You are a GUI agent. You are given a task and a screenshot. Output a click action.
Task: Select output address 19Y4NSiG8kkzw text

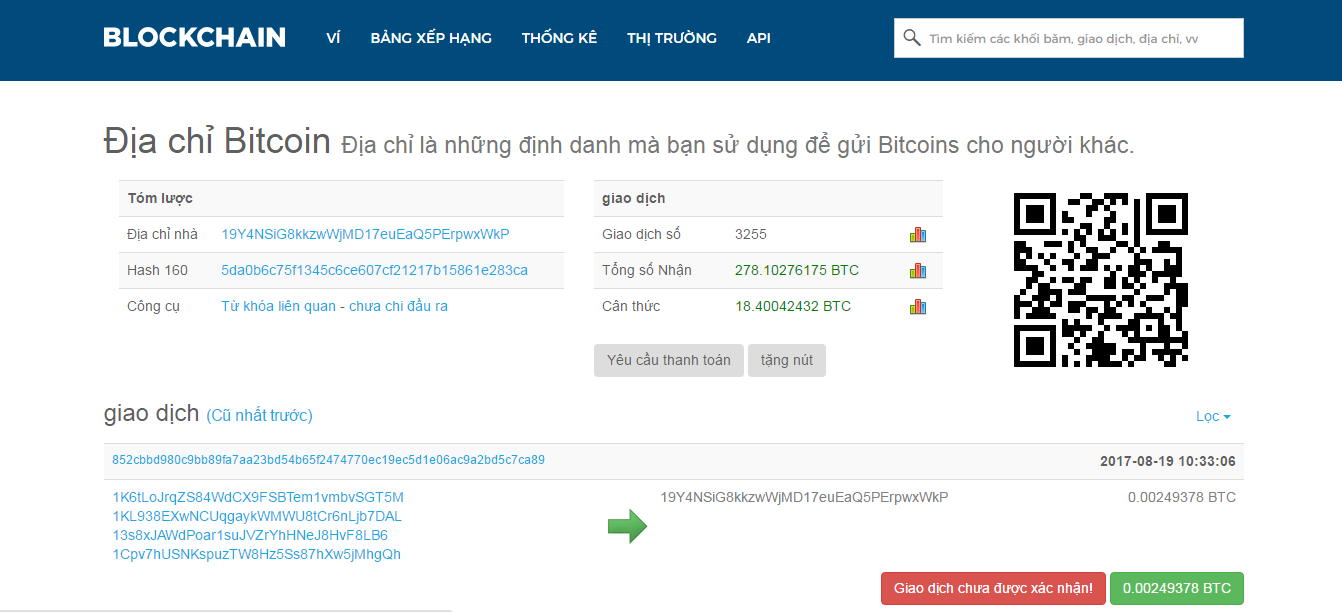(x=804, y=497)
